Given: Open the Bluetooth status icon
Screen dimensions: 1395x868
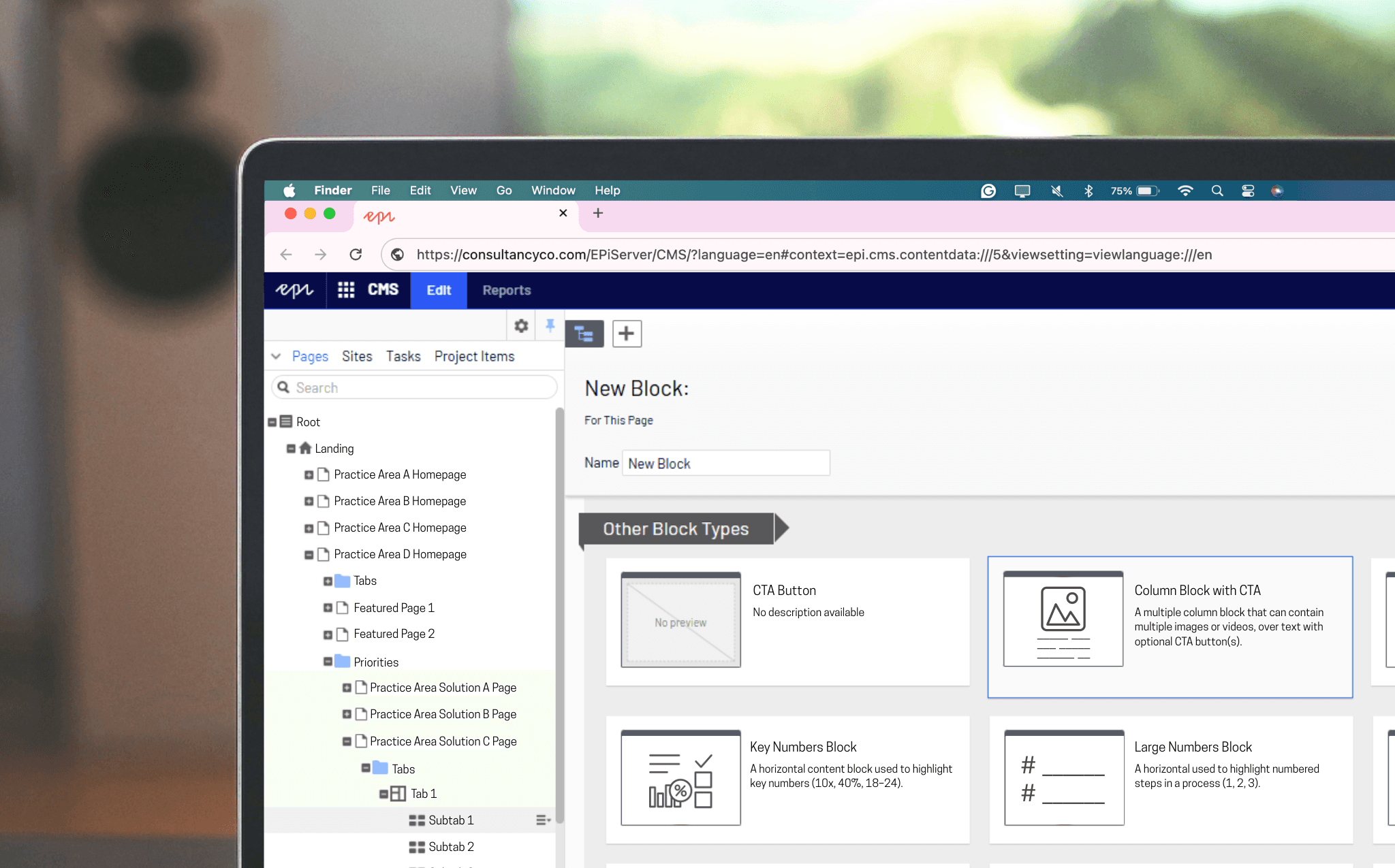Looking at the screenshot, I should pos(1088,191).
